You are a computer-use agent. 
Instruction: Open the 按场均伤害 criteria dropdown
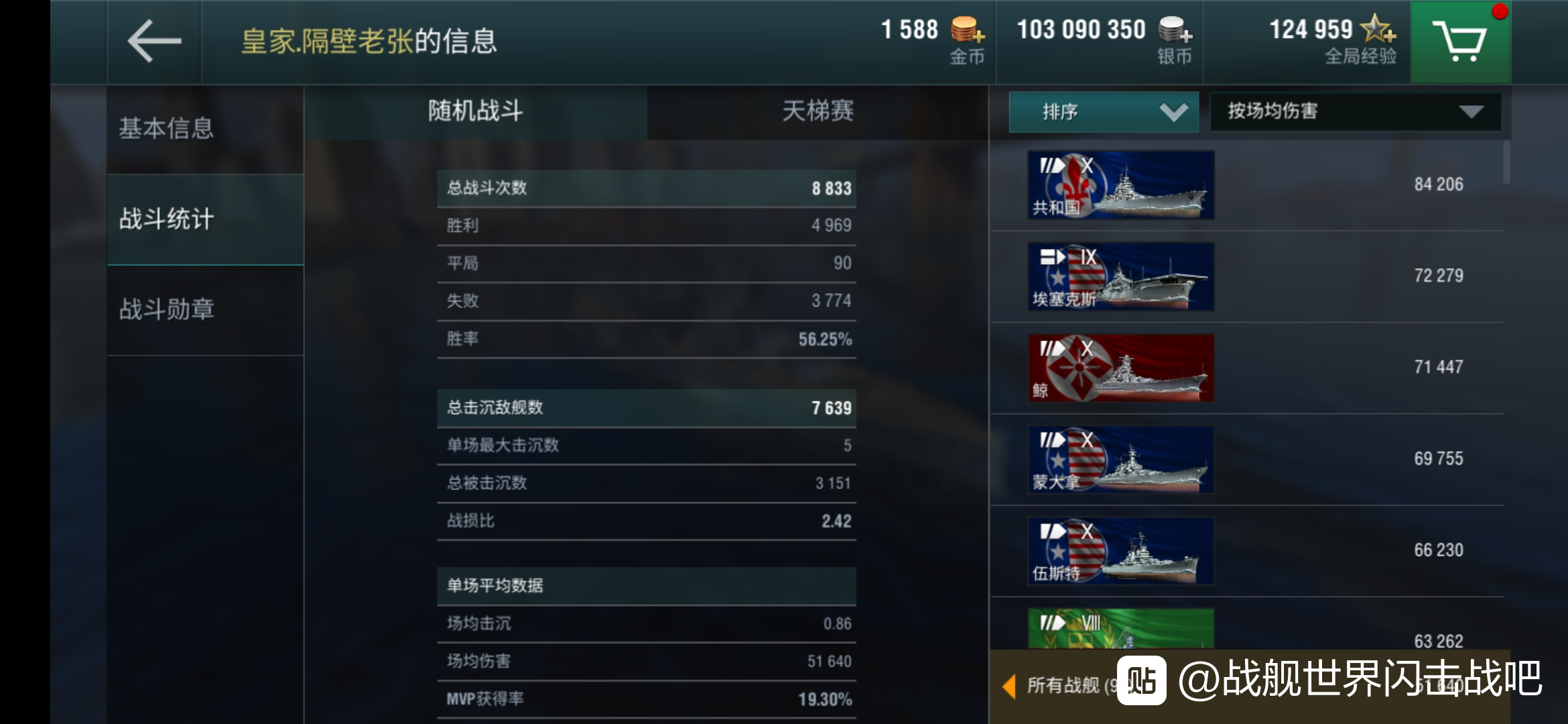pos(1355,112)
